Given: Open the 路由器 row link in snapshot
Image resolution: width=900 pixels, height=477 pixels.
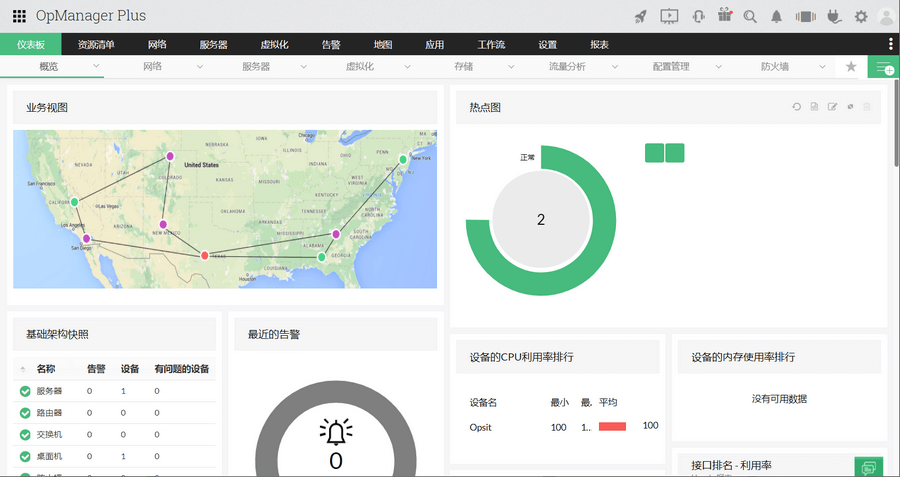Looking at the screenshot, I should (49, 413).
